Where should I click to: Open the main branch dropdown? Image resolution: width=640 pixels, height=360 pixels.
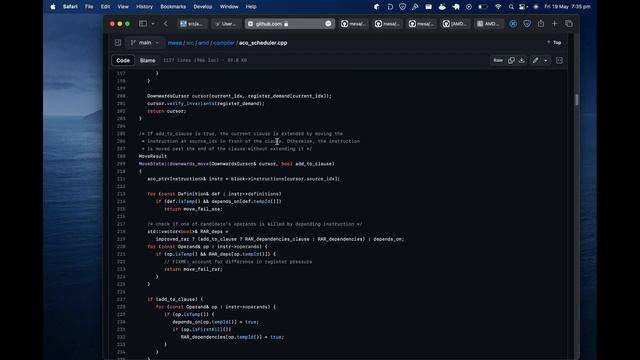pos(144,42)
